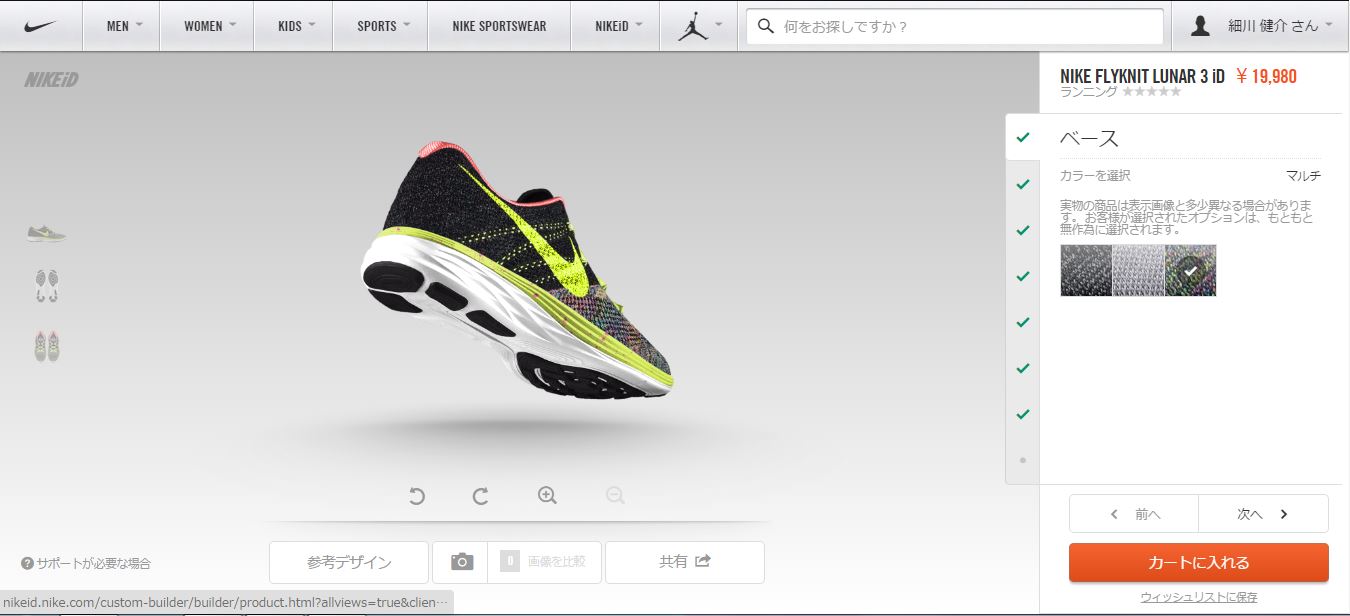Select the side view shoe thumbnail
The image size is (1350, 616).
point(46,233)
